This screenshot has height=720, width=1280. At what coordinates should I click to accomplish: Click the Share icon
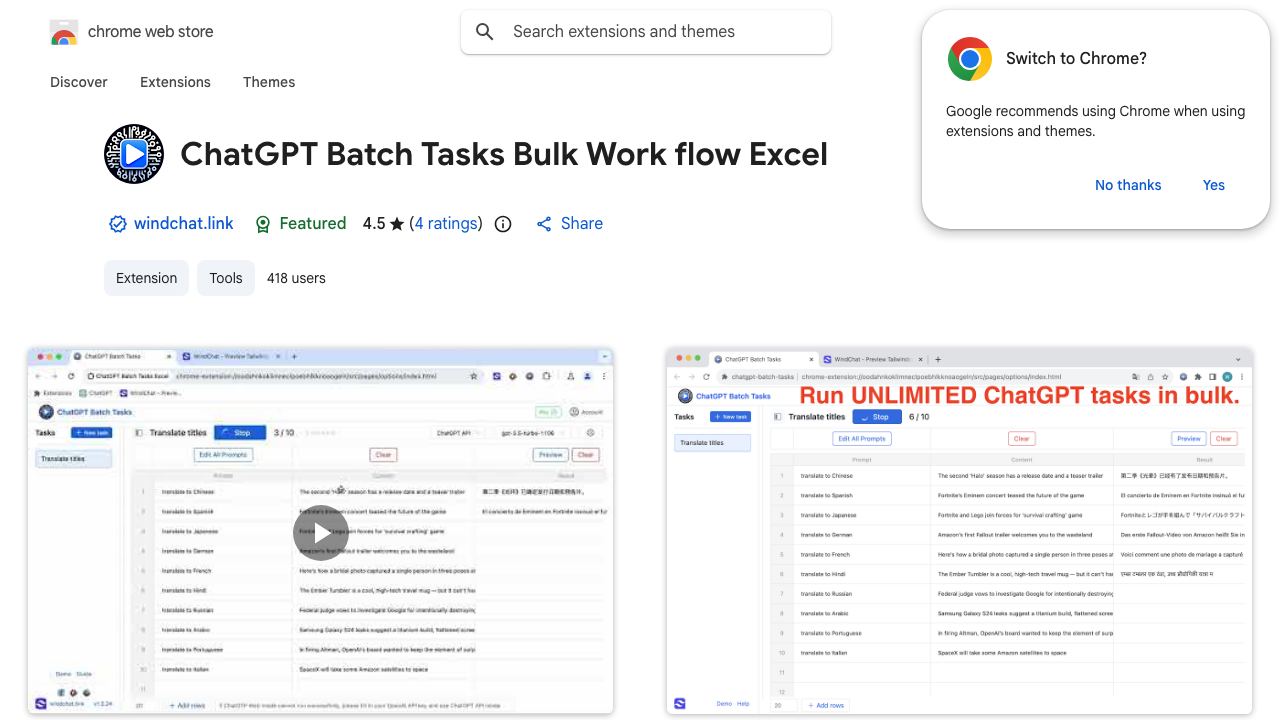click(x=544, y=224)
